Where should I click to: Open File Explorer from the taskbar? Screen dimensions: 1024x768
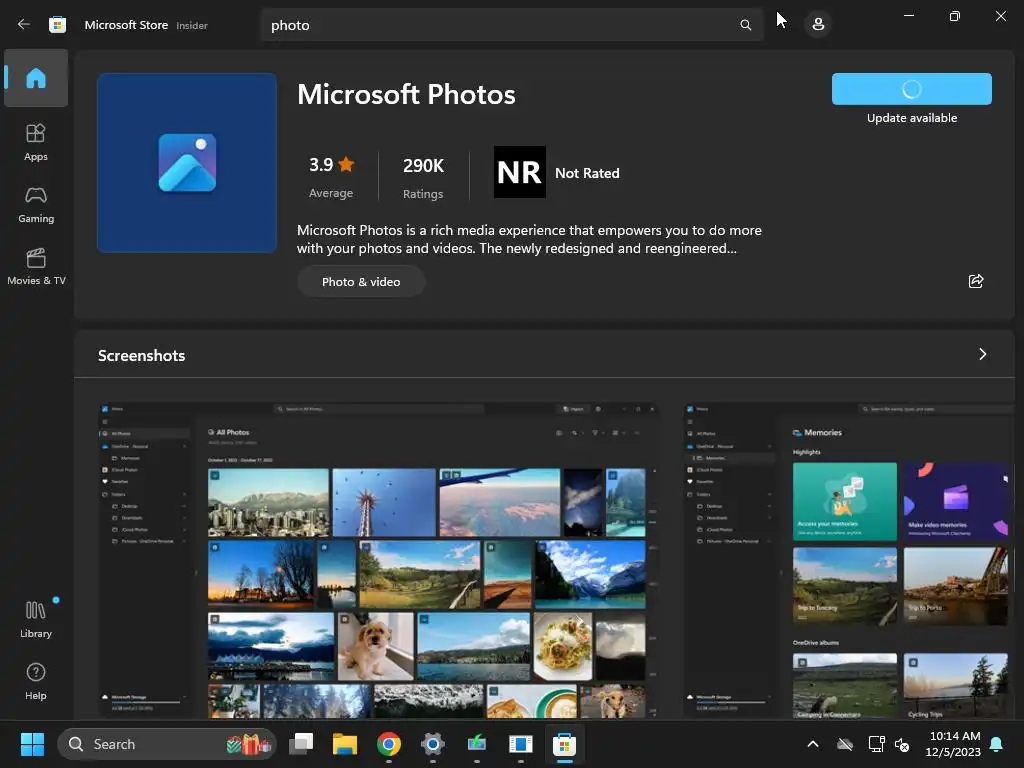345,744
